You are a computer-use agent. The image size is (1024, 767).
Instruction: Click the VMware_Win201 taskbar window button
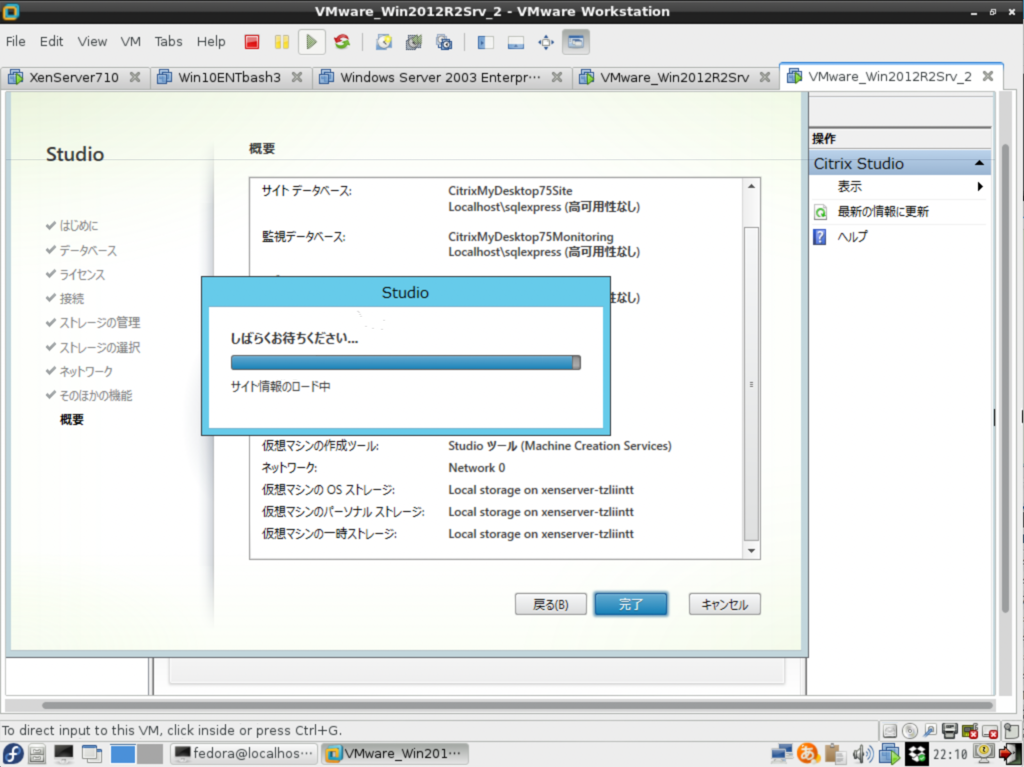click(x=396, y=753)
